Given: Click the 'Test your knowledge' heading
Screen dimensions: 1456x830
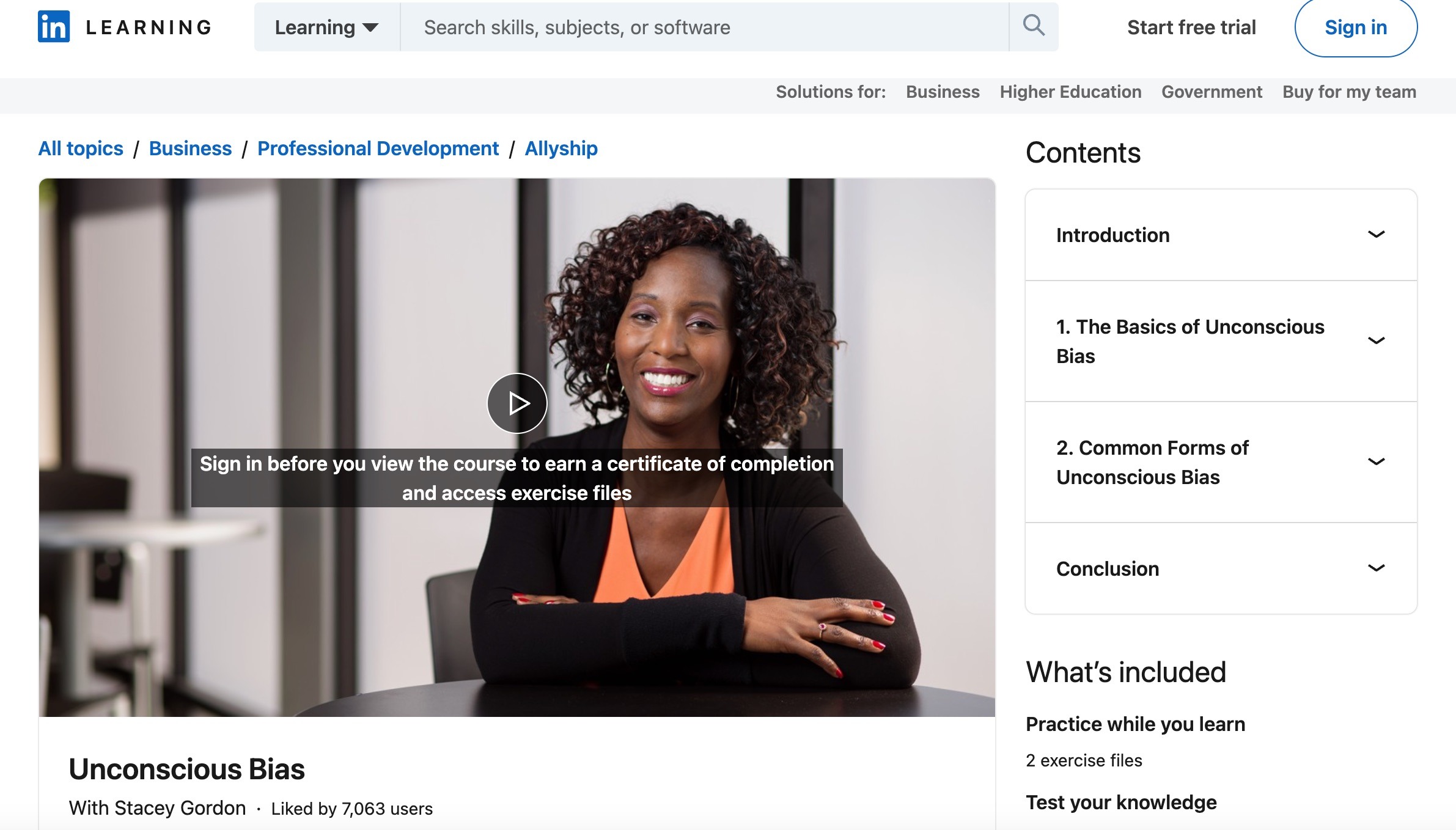Looking at the screenshot, I should 1121,802.
